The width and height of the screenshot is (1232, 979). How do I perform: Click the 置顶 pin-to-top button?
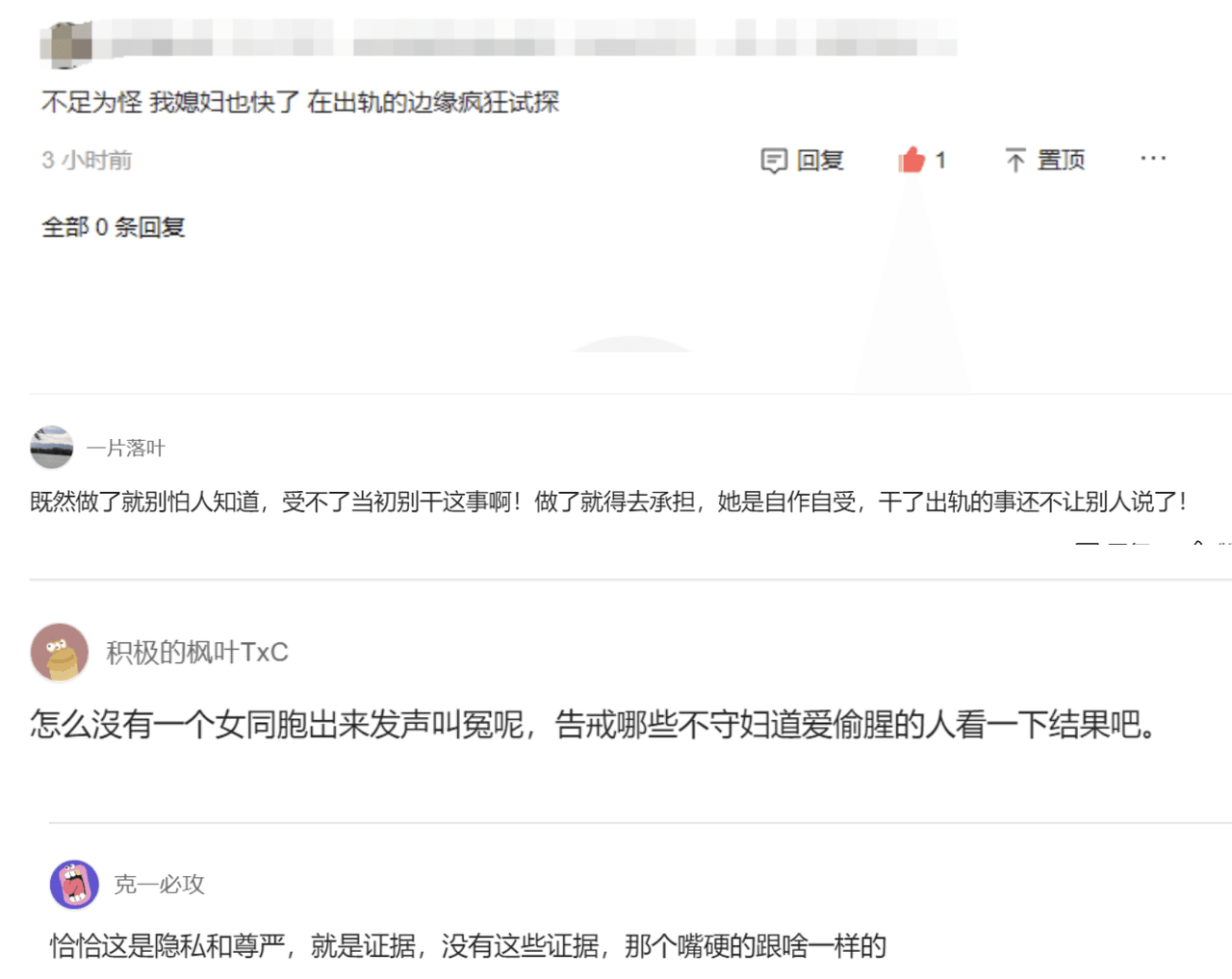click(1044, 160)
